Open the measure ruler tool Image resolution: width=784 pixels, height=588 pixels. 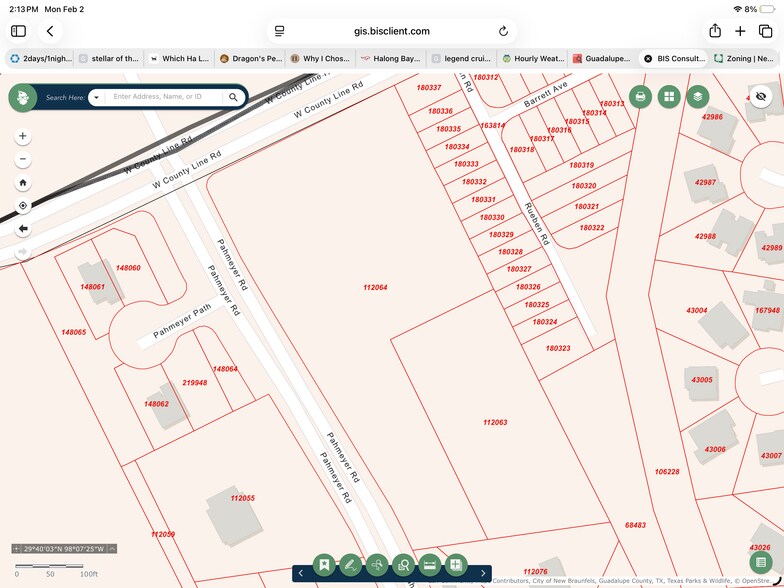pyautogui.click(x=429, y=565)
